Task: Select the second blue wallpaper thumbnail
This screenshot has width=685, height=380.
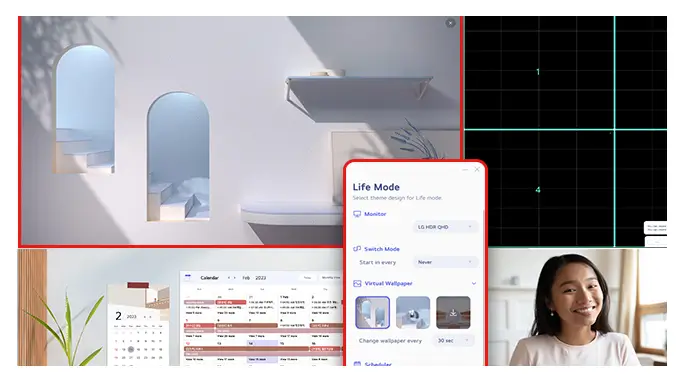Action: (413, 312)
